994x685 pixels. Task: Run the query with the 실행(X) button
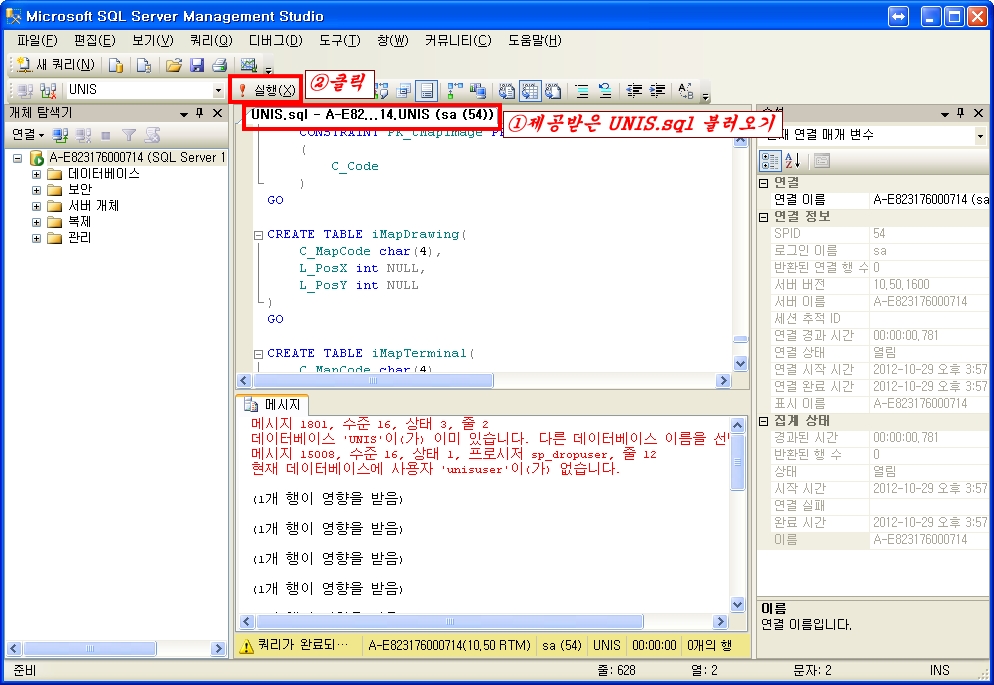pos(268,90)
